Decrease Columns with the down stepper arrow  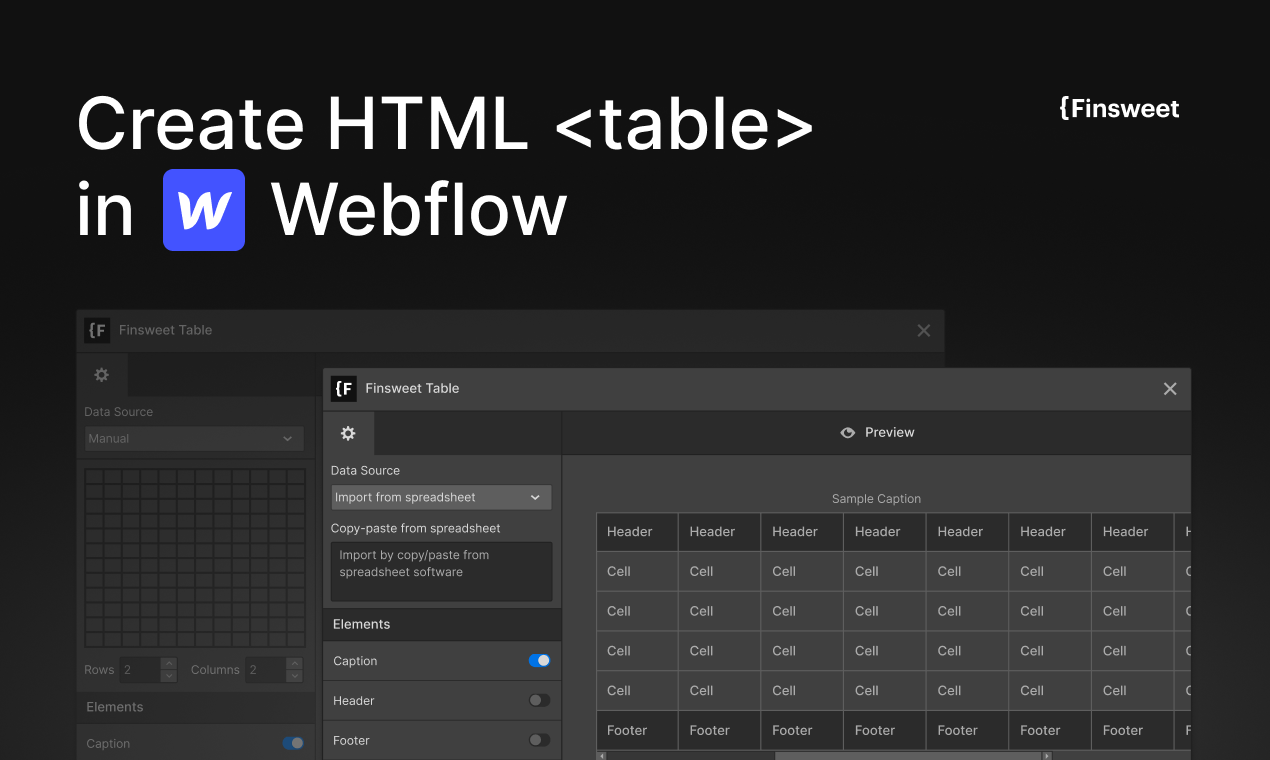point(295,677)
